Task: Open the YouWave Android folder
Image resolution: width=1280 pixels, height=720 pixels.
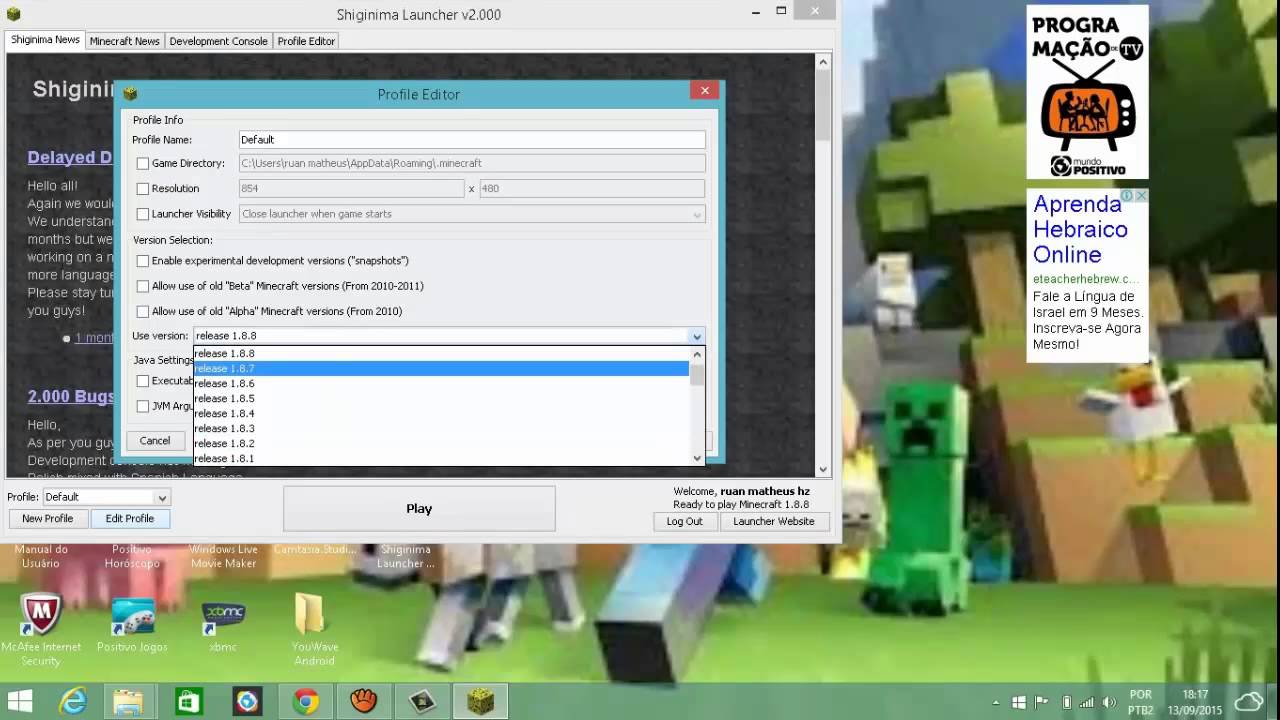Action: (314, 629)
